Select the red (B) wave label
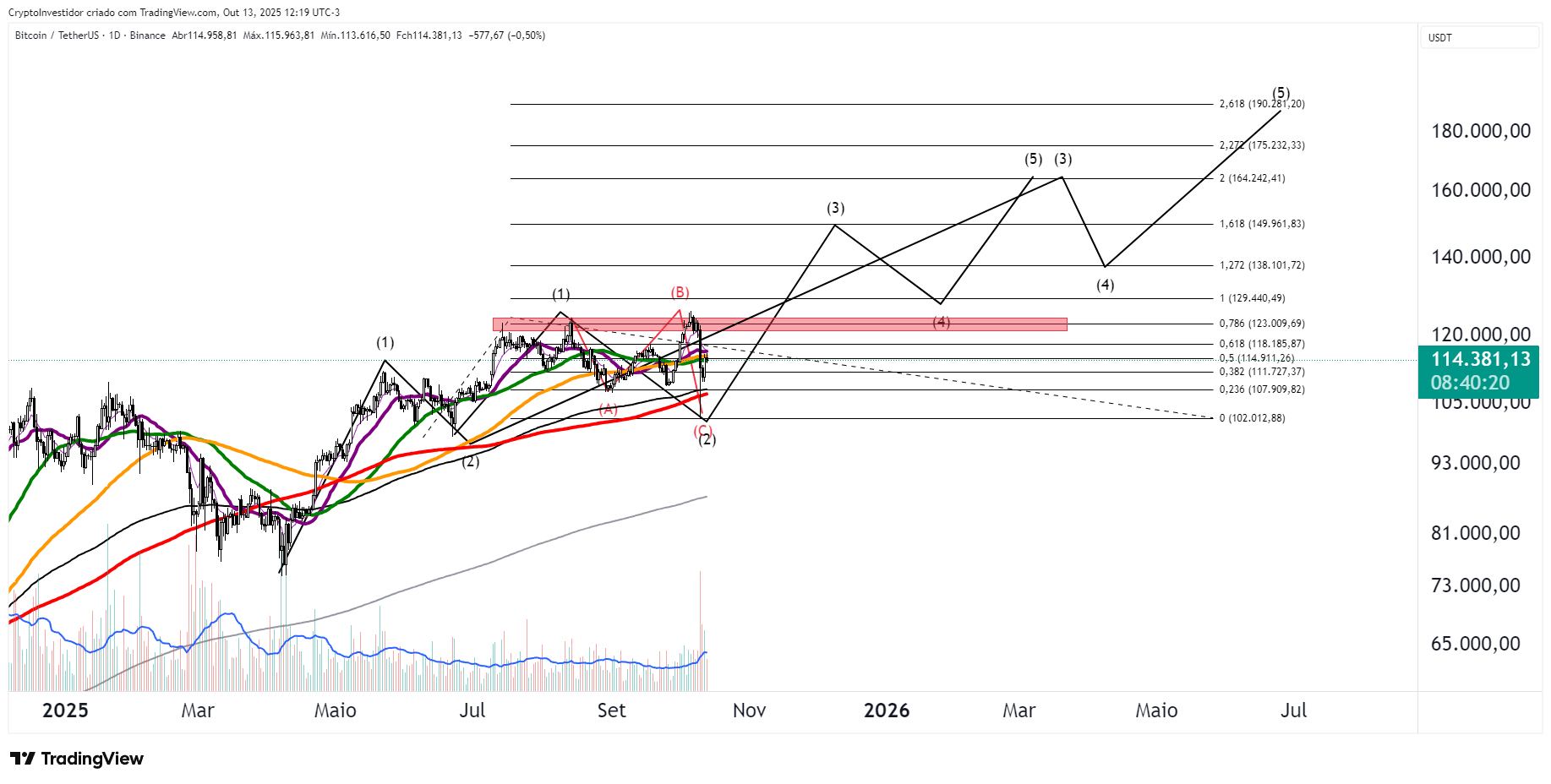The image size is (1551, 784). 680,292
